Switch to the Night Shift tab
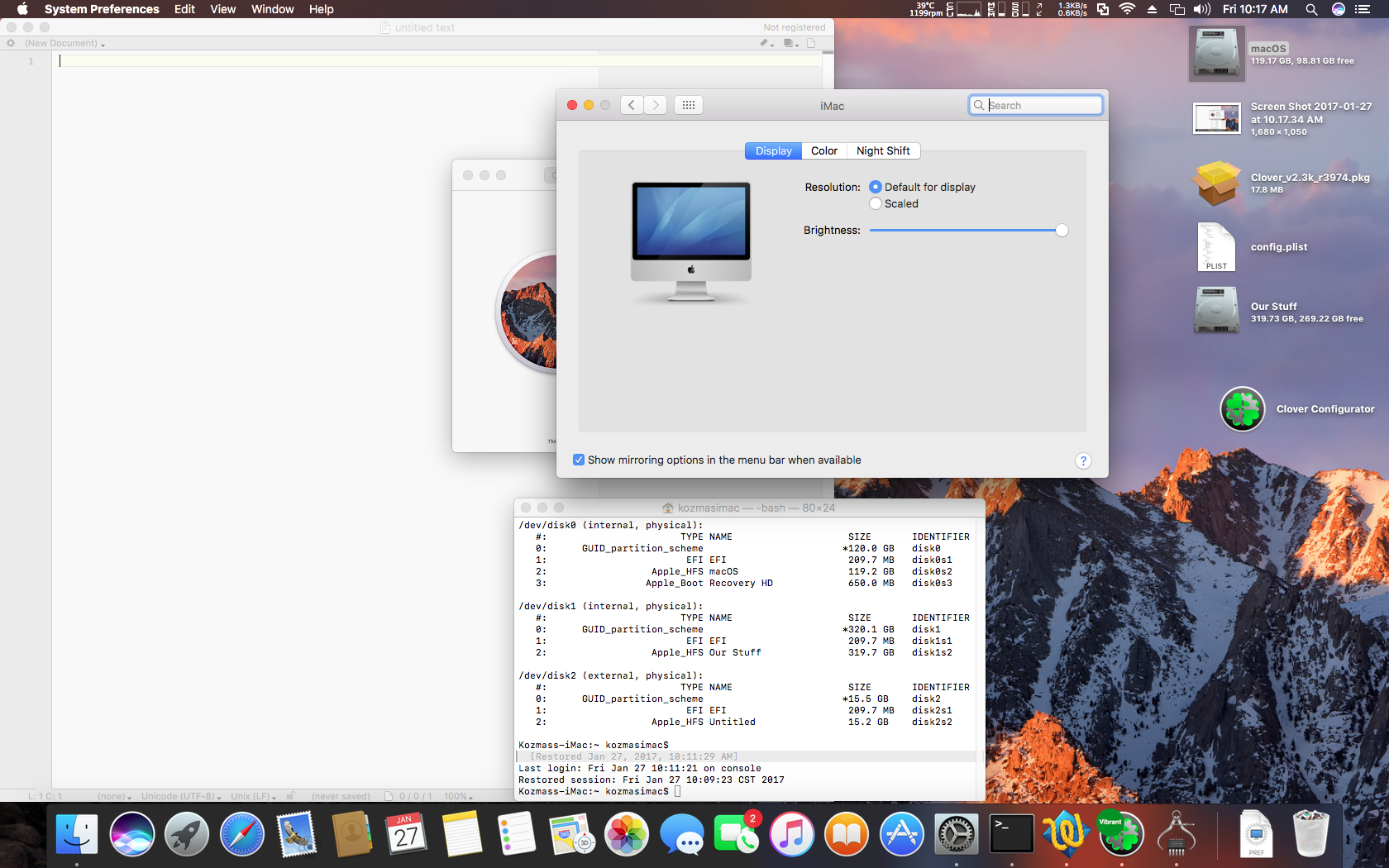The image size is (1389, 868). coord(883,150)
